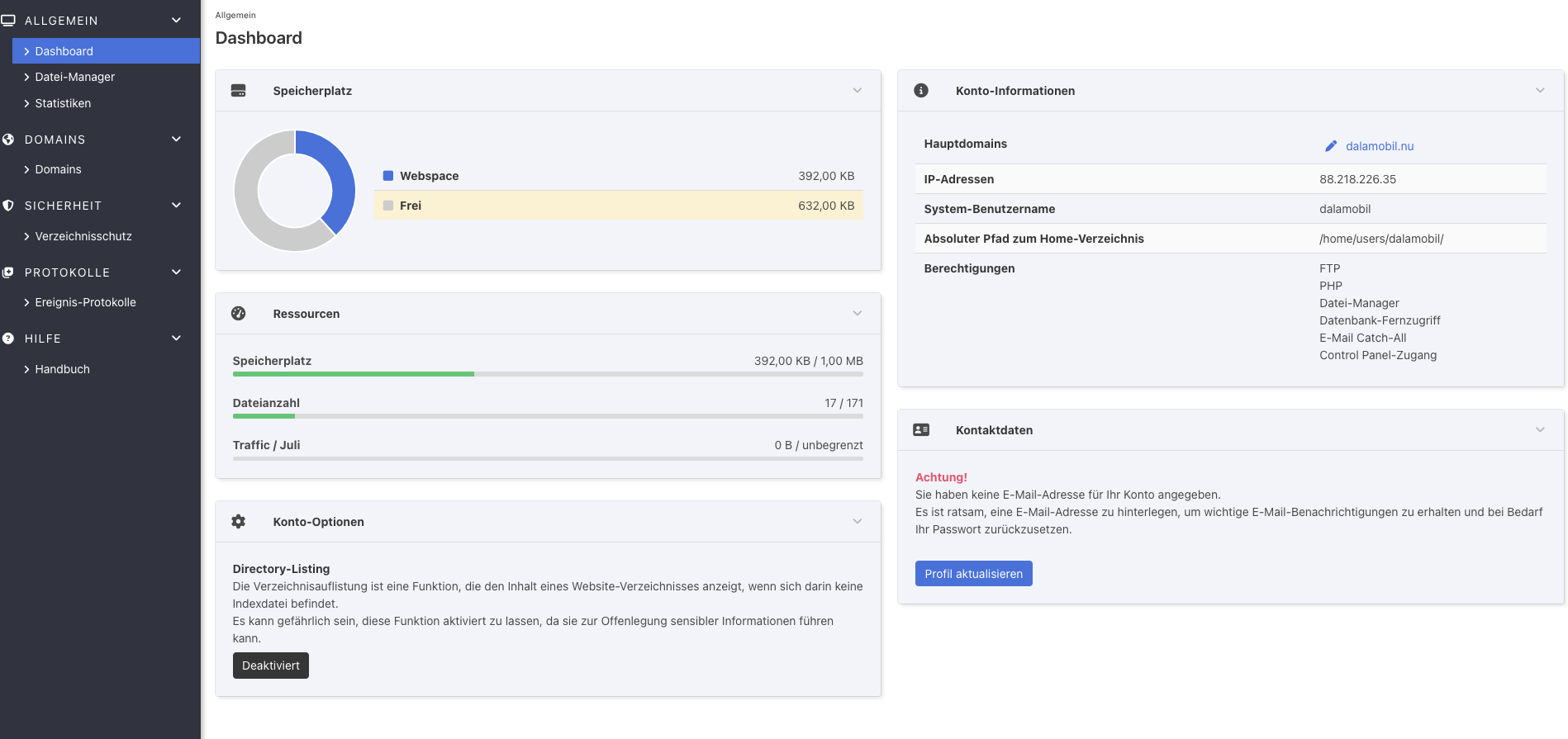Click the Konto-Optionen gear icon
The width and height of the screenshot is (1568, 739).
[239, 522]
